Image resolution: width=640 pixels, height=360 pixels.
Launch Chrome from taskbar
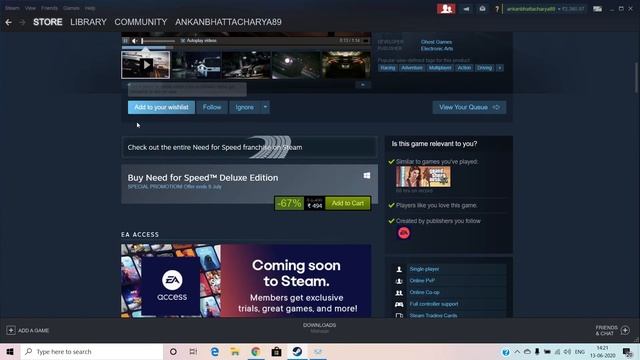[x=256, y=352]
